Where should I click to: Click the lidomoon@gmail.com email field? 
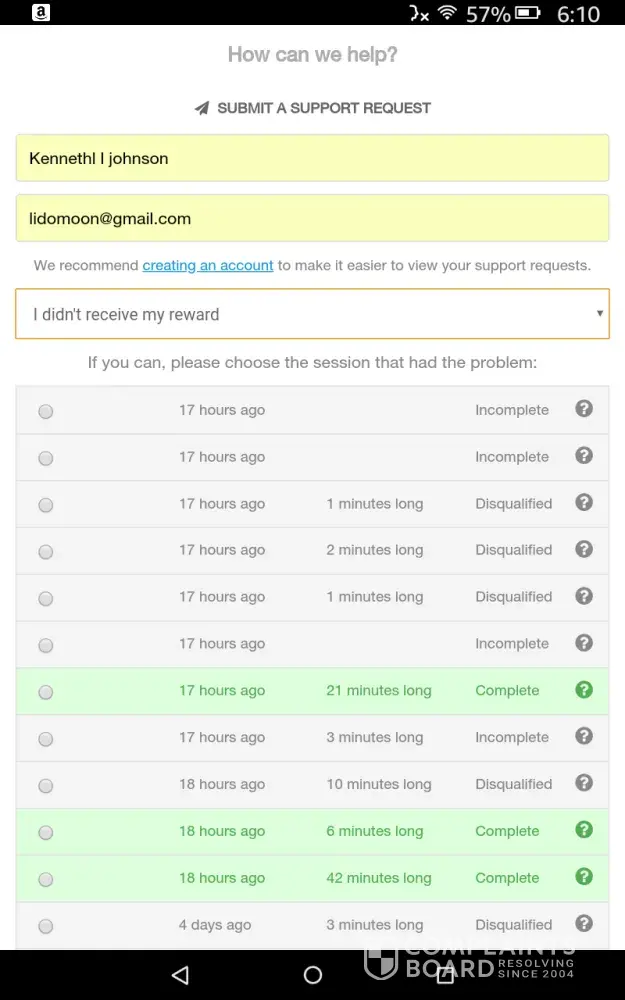click(x=312, y=218)
